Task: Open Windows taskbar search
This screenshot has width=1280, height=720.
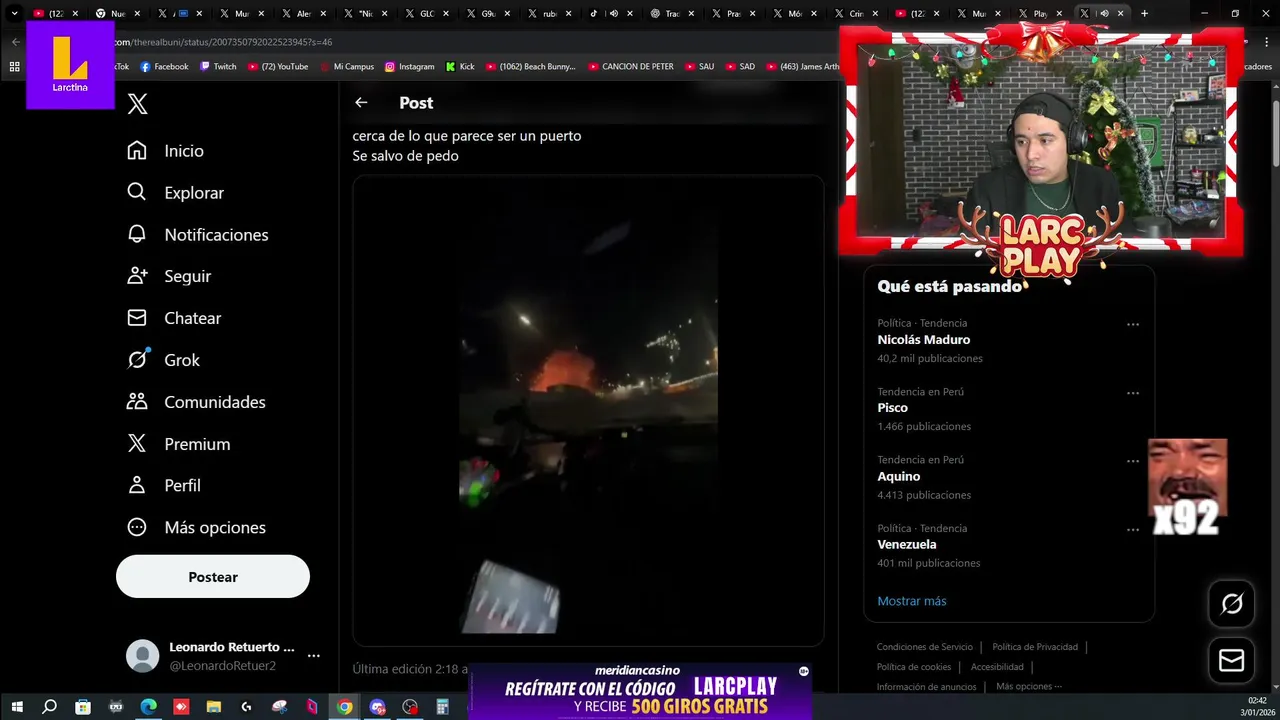Action: (50, 707)
